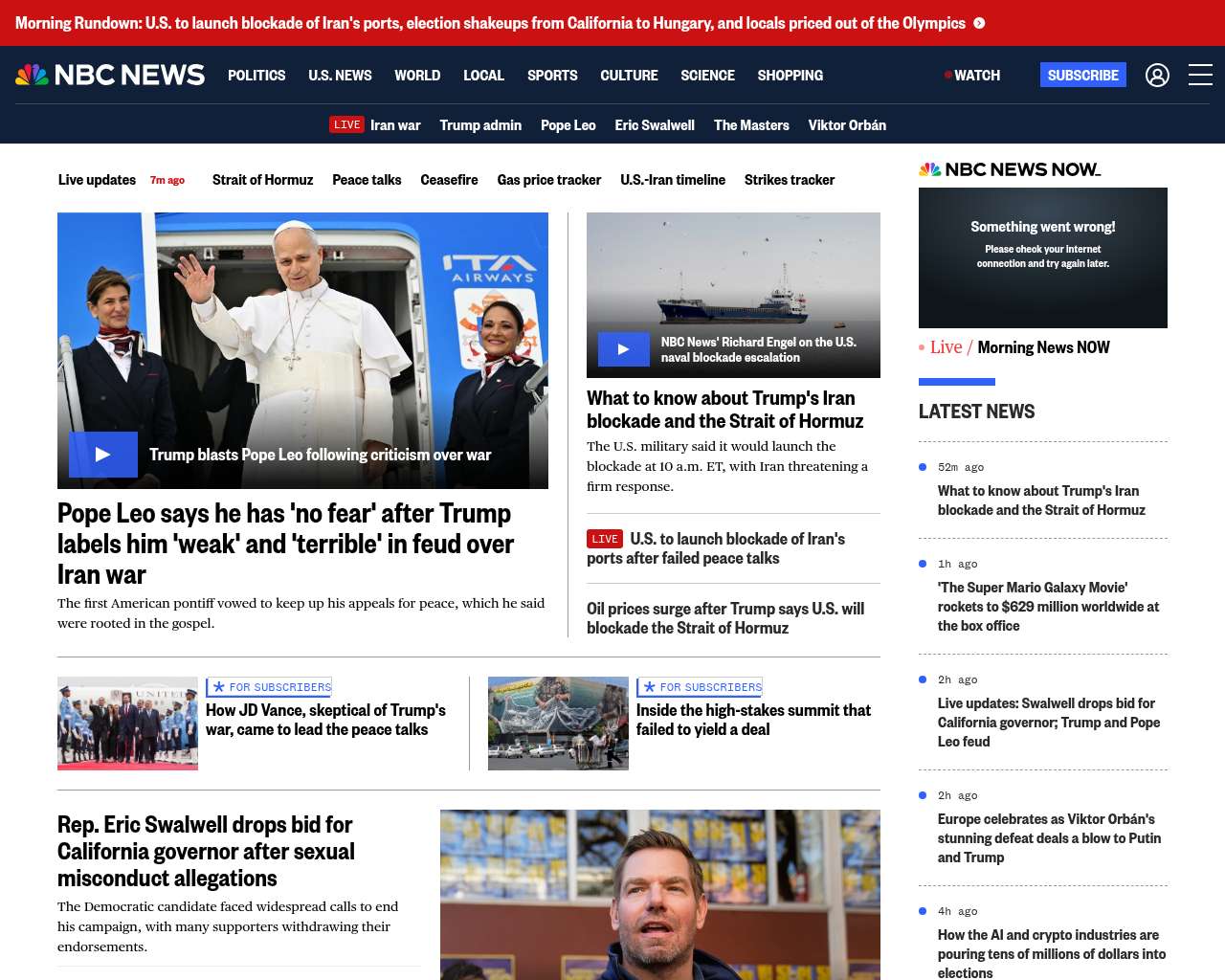Open latest news about AI and crypto industries
The image size is (1225, 980).
(x=1052, y=954)
